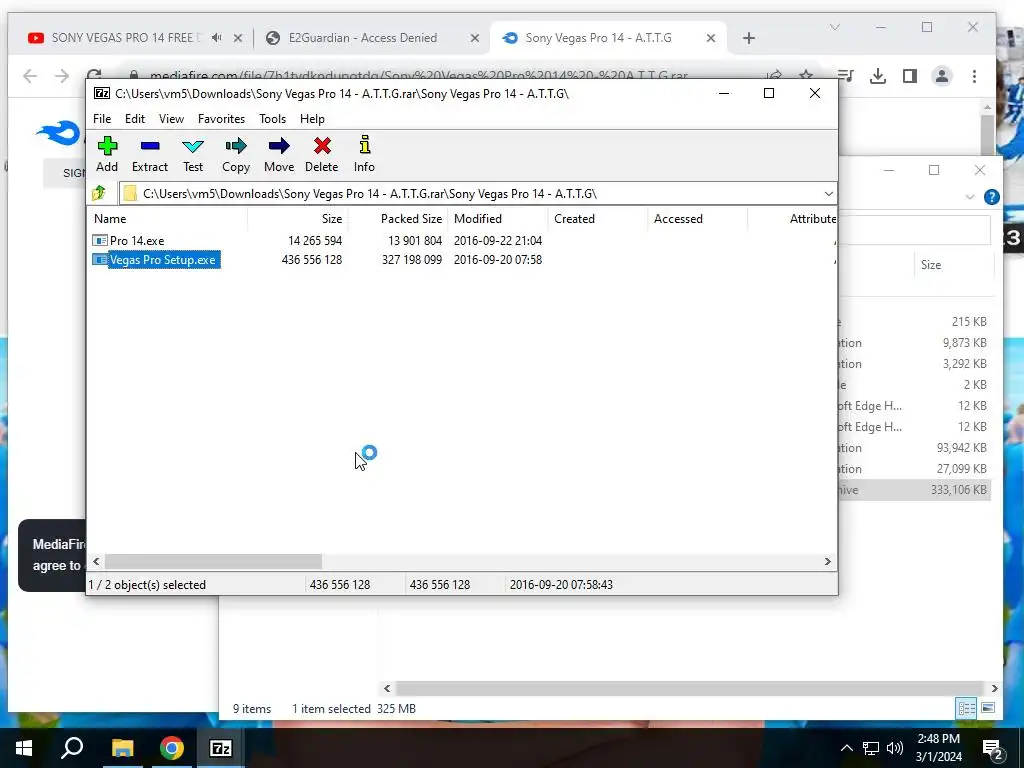Click the Pro 14.exe file icon
Viewport: 1024px width, 768px height.
pos(100,240)
